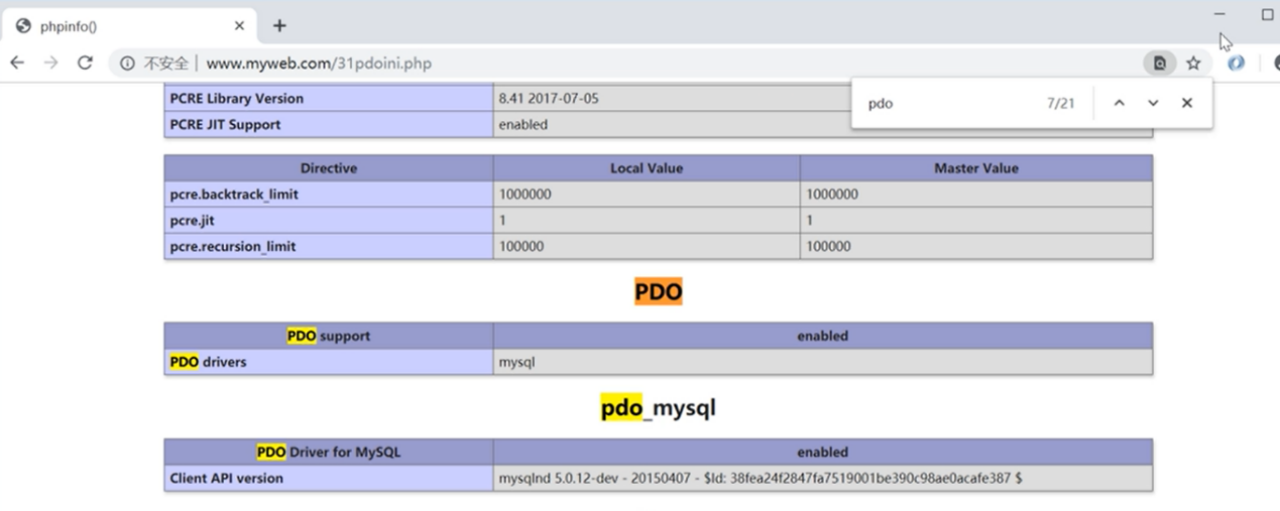Click the PCRE JIT Support label
Image resolution: width=1280 pixels, height=511 pixels.
coord(225,125)
